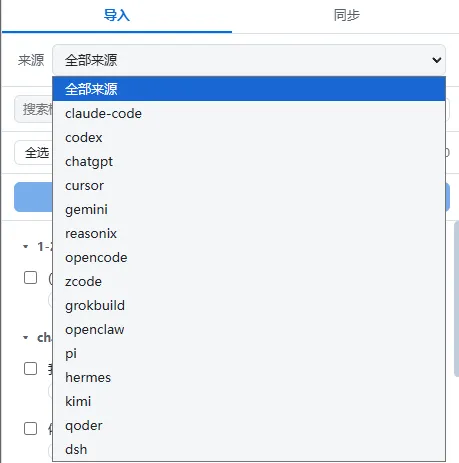Pick cursor as the source
Viewport: 459px width, 463px height.
point(249,185)
